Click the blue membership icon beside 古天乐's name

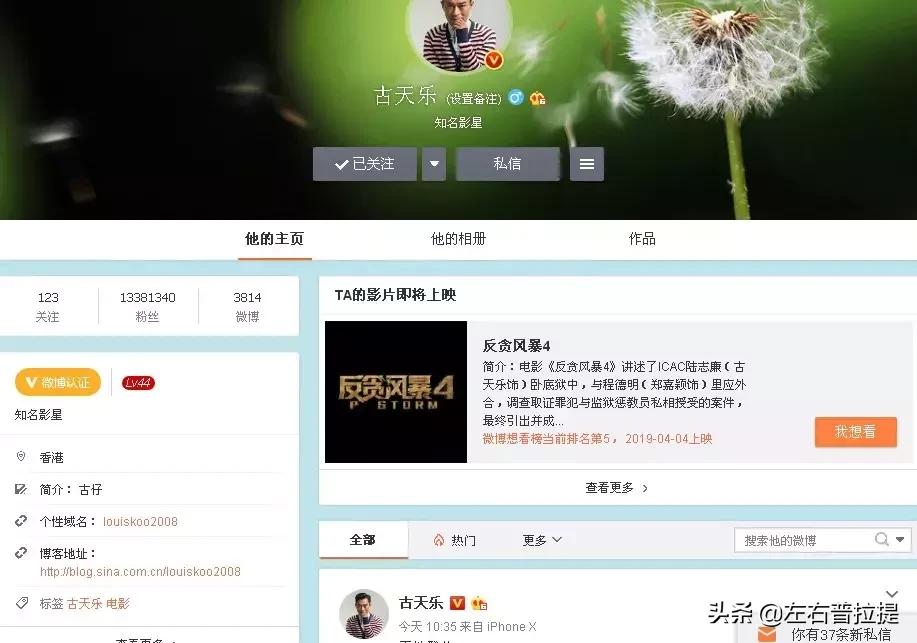516,97
